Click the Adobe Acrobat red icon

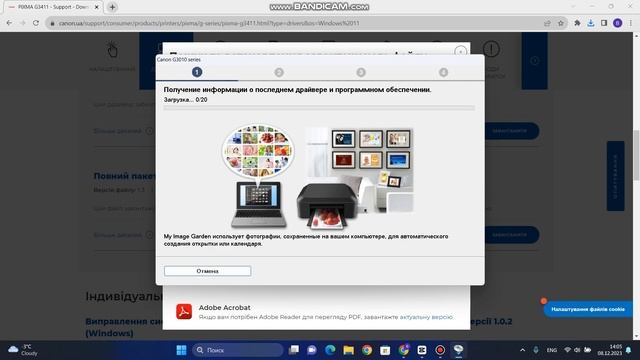[x=184, y=311]
